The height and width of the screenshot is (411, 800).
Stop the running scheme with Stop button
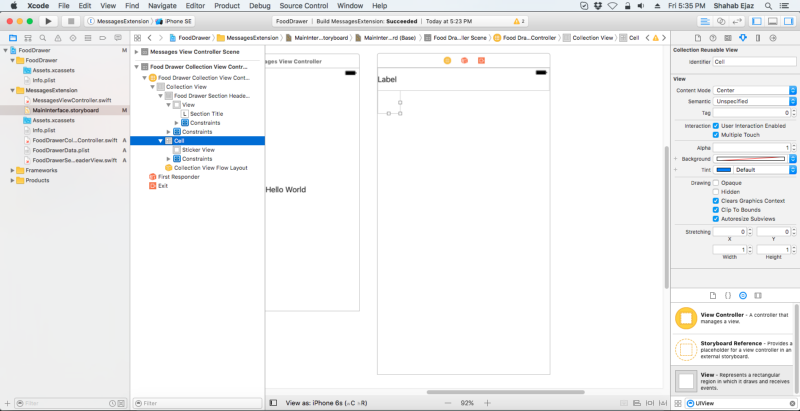click(x=71, y=21)
